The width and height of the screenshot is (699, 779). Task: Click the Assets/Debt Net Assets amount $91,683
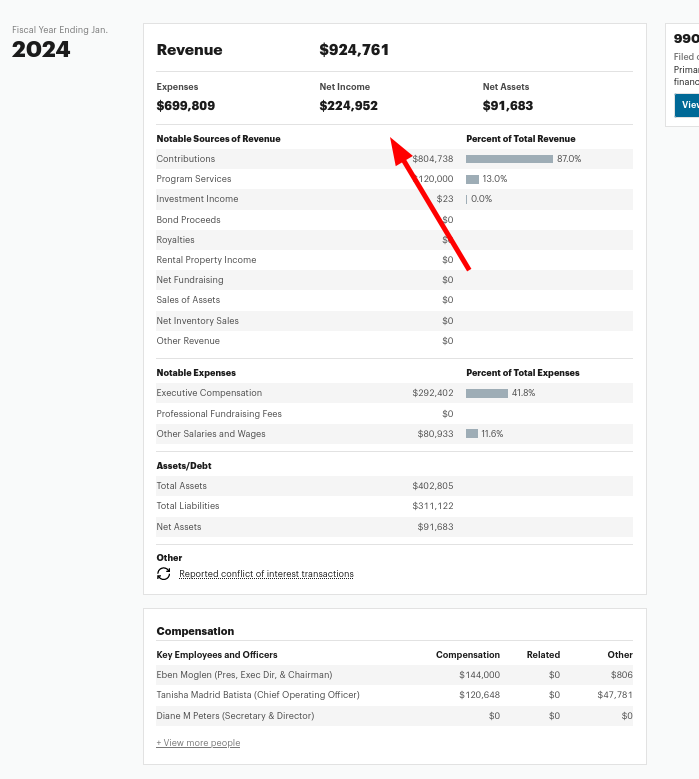[x=435, y=527]
